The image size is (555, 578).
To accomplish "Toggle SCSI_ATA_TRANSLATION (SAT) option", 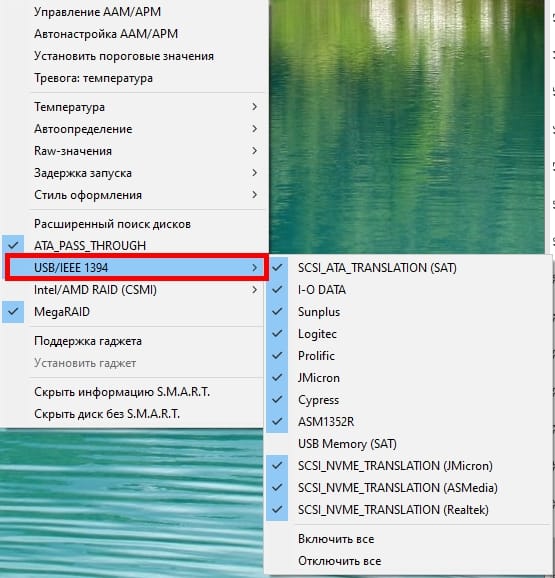I will coord(408,268).
